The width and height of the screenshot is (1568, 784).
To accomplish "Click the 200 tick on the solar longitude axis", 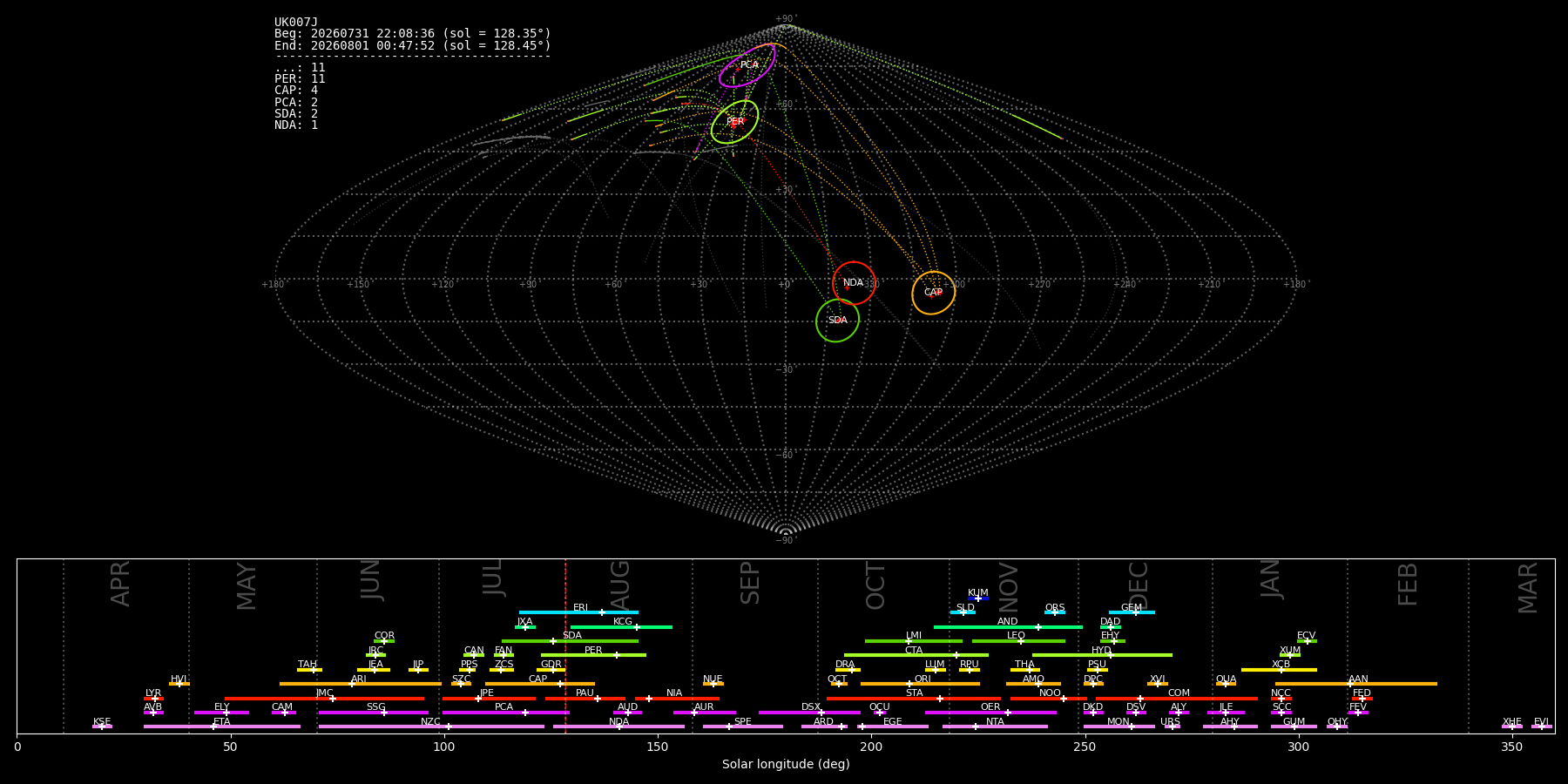I will click(x=871, y=747).
